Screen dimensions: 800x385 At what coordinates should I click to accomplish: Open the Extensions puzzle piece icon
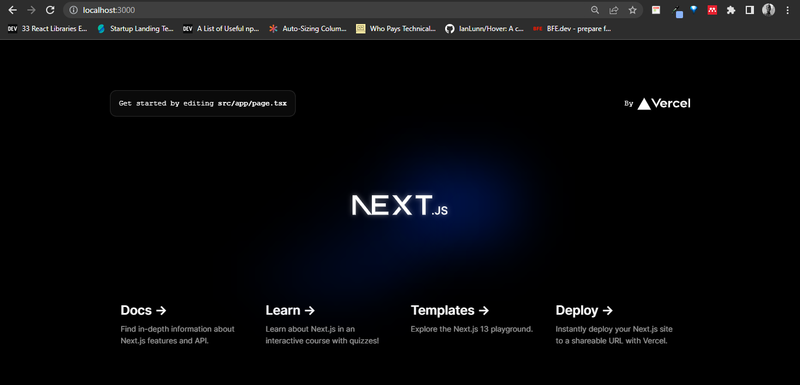coord(731,10)
